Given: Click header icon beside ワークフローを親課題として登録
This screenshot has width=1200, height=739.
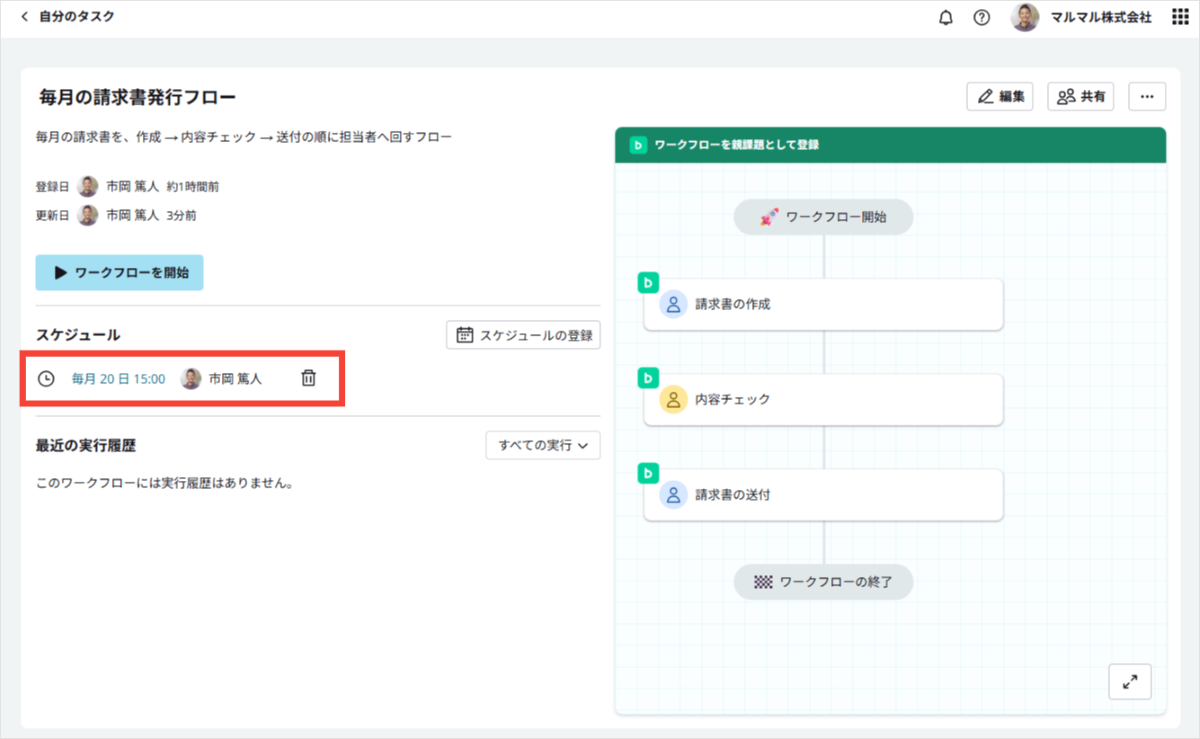Looking at the screenshot, I should tap(638, 145).
